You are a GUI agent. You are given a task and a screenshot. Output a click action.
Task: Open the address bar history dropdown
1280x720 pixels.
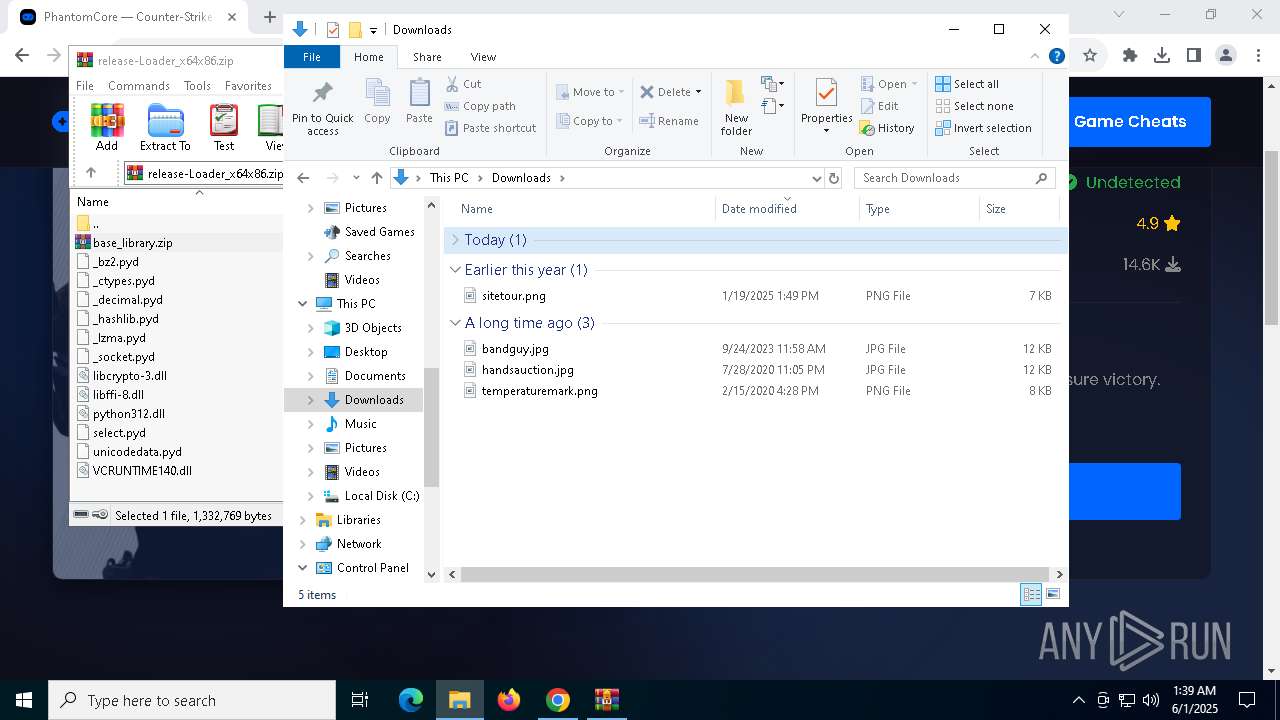pyautogui.click(x=817, y=178)
